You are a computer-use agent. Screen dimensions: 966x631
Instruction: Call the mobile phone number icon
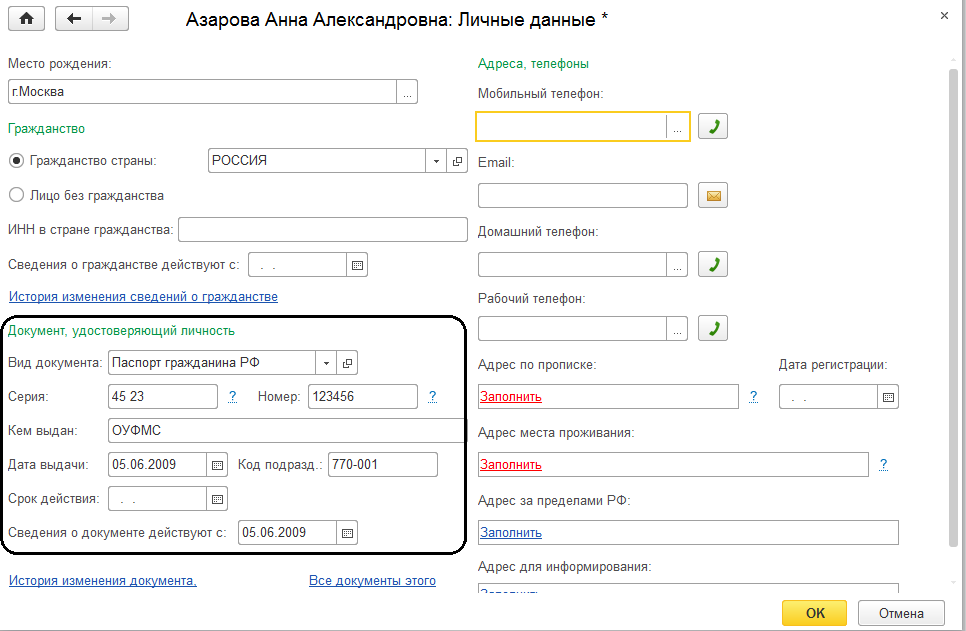[x=712, y=127]
